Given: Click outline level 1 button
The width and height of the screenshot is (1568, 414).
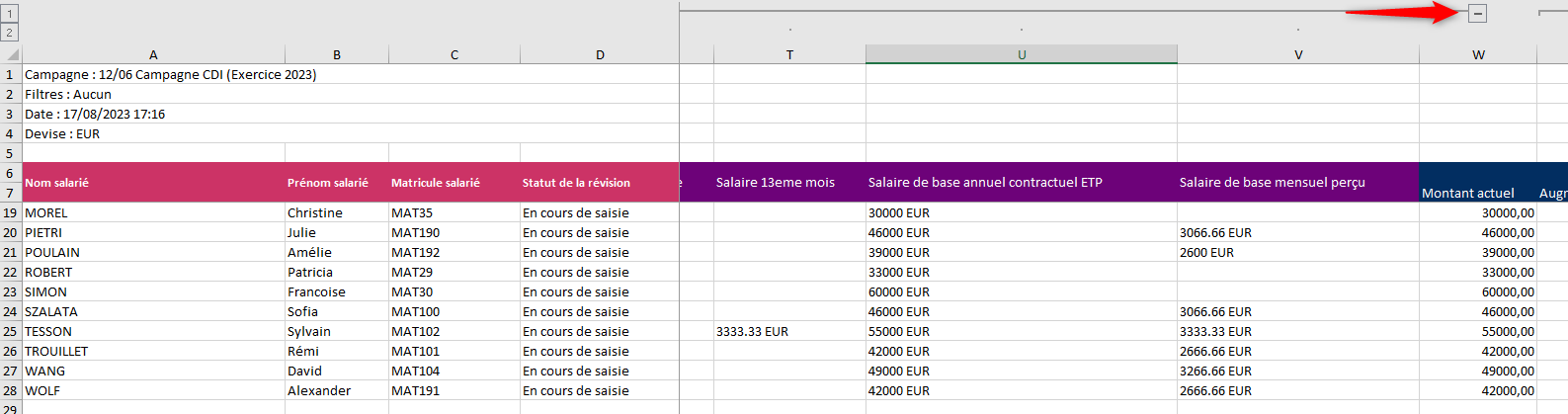Looking at the screenshot, I should (10, 15).
